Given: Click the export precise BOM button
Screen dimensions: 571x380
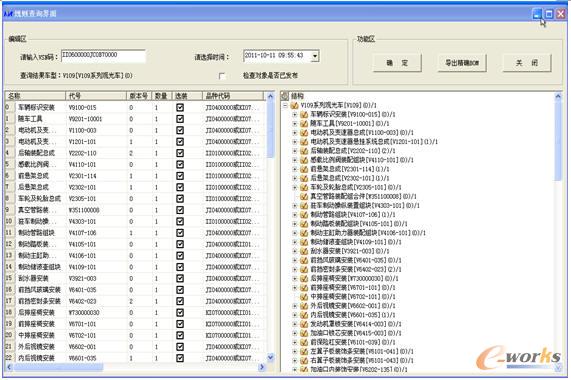Looking at the screenshot, I should 462,63.
